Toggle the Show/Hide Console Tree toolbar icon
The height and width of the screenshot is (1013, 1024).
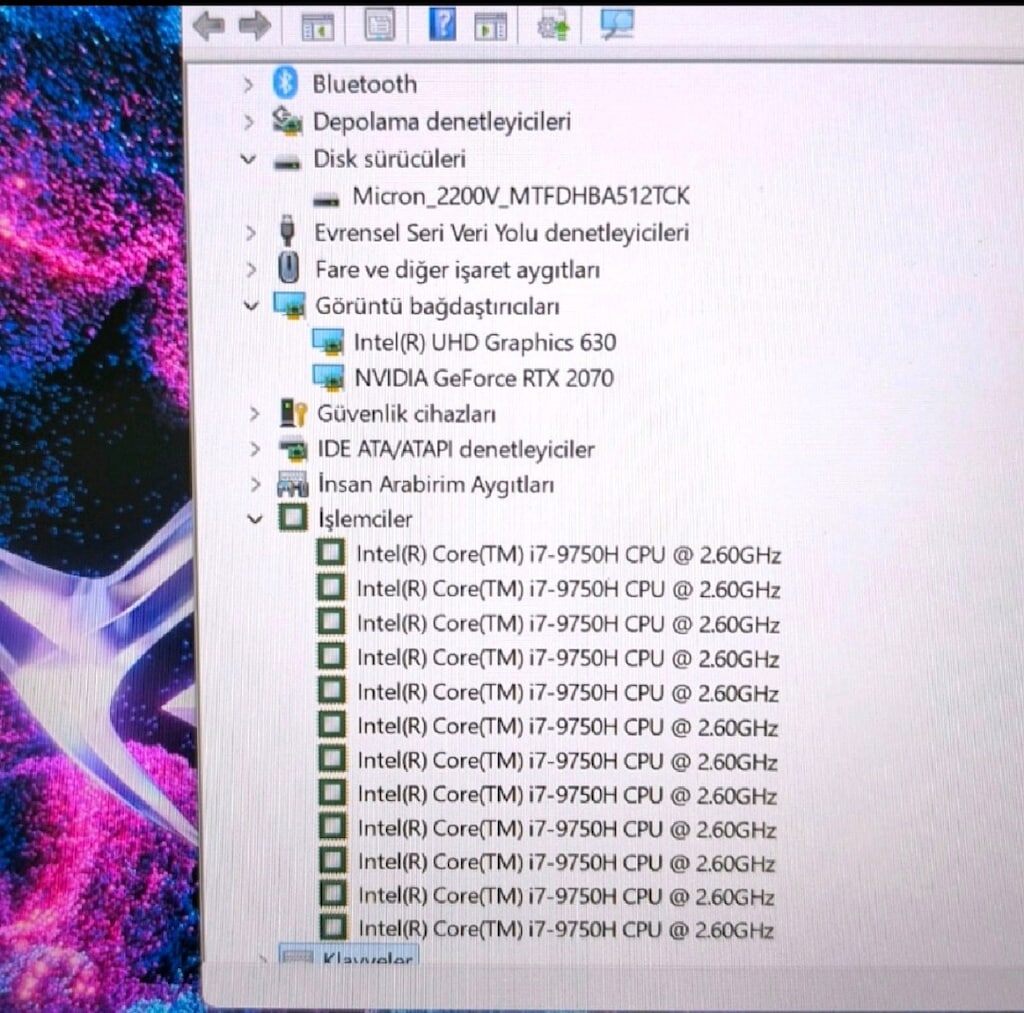[x=317, y=27]
